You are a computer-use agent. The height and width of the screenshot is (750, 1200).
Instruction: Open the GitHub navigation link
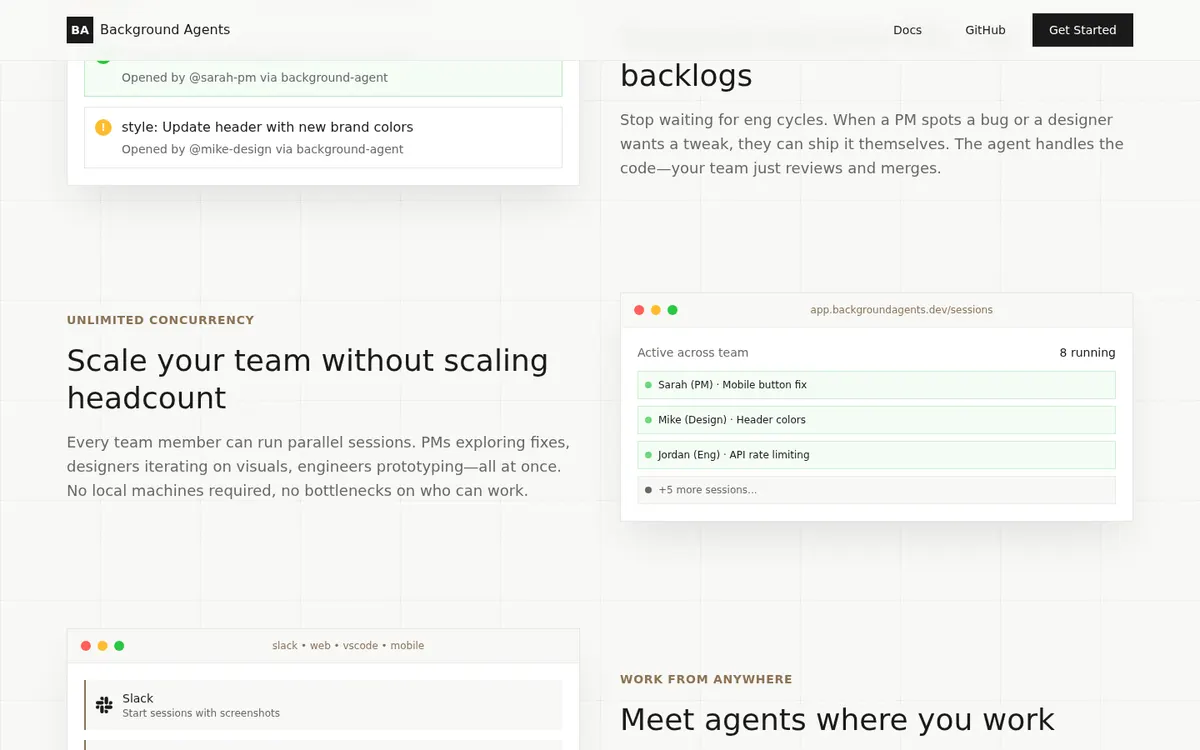985,30
